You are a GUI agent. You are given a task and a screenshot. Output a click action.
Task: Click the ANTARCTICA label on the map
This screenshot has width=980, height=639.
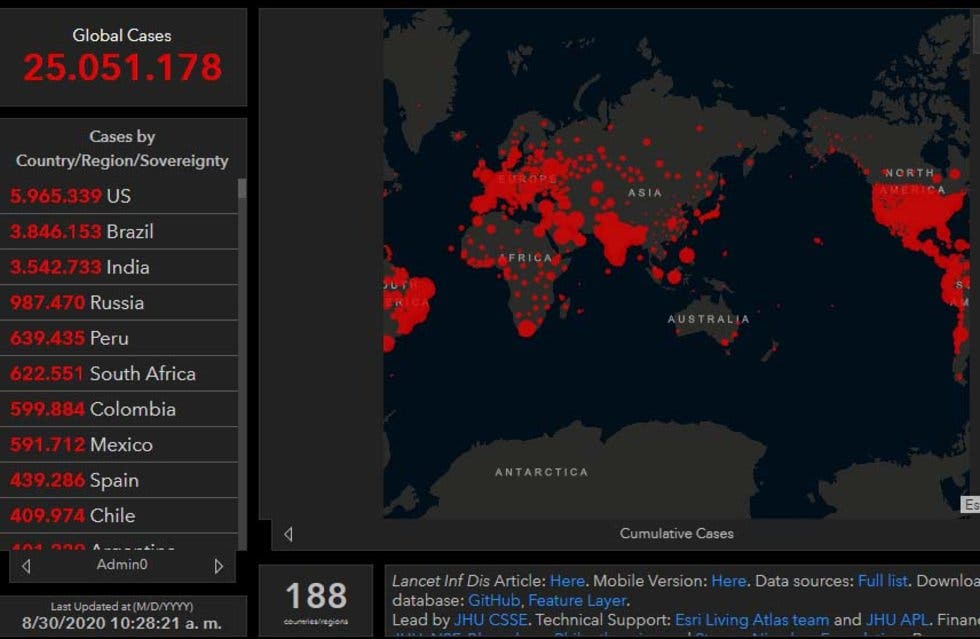point(542,472)
